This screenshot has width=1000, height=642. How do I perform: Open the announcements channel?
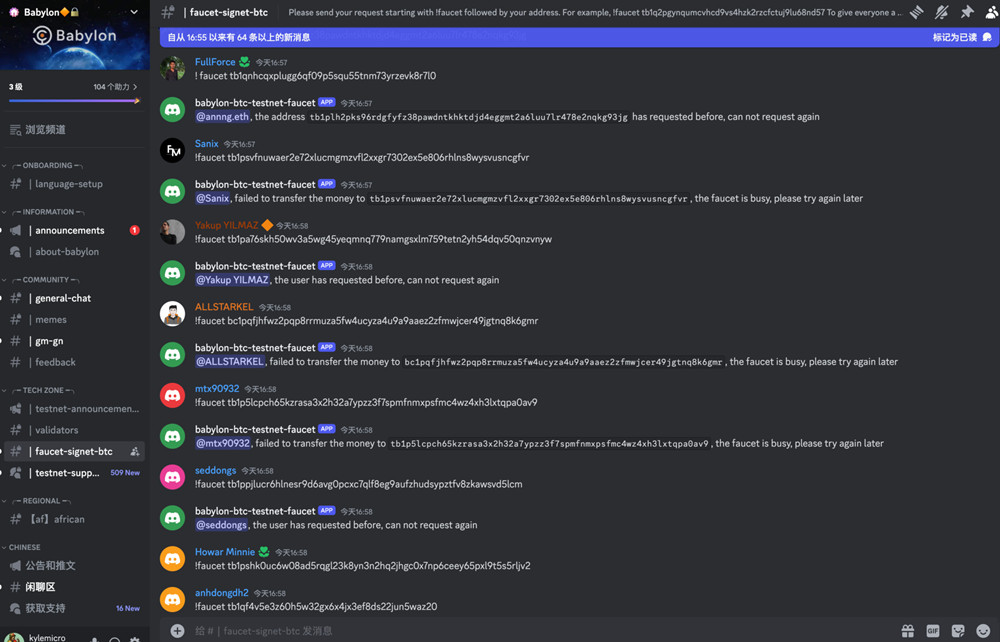click(69, 230)
